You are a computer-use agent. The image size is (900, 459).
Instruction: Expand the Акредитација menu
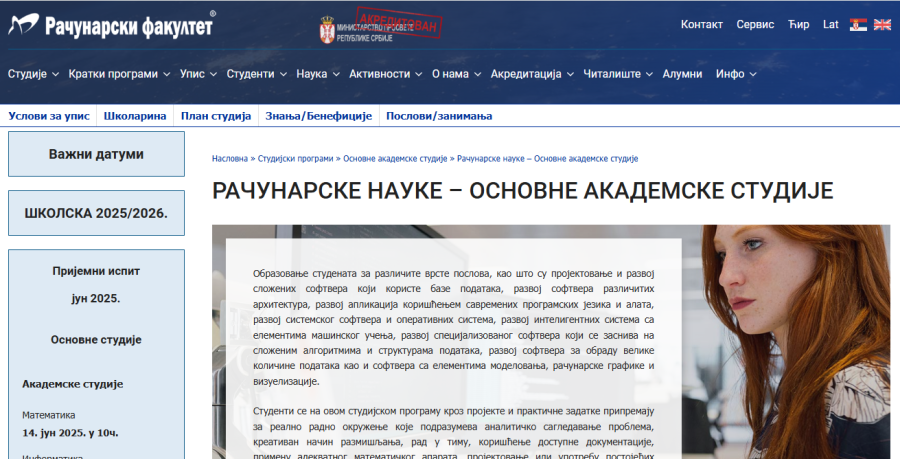pyautogui.click(x=532, y=74)
